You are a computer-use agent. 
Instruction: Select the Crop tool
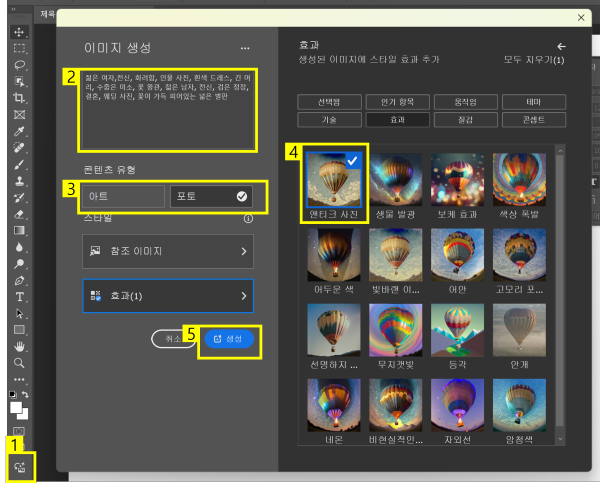(19, 98)
